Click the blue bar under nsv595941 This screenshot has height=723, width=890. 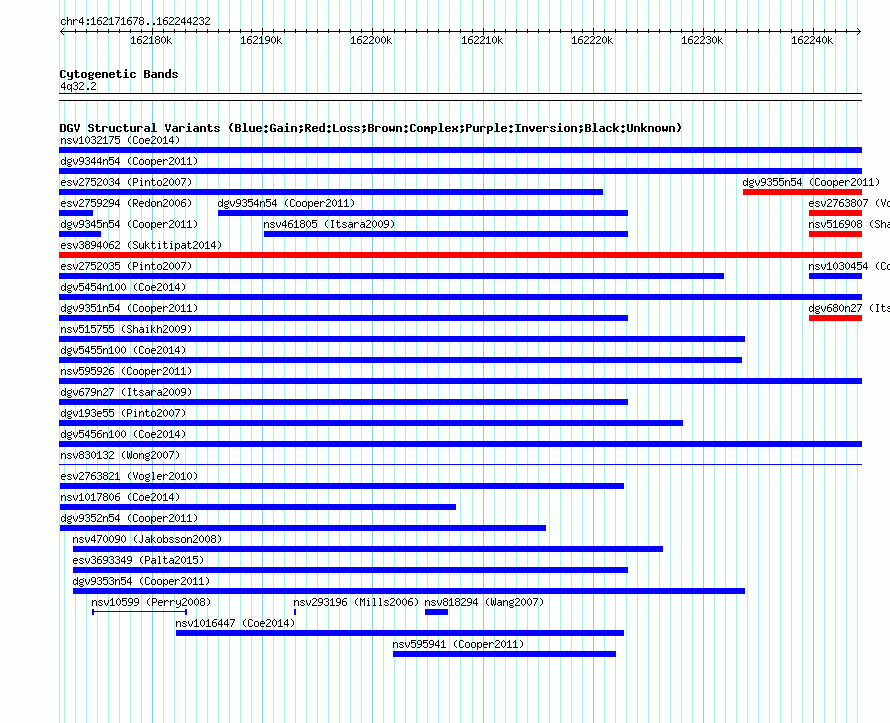click(505, 654)
